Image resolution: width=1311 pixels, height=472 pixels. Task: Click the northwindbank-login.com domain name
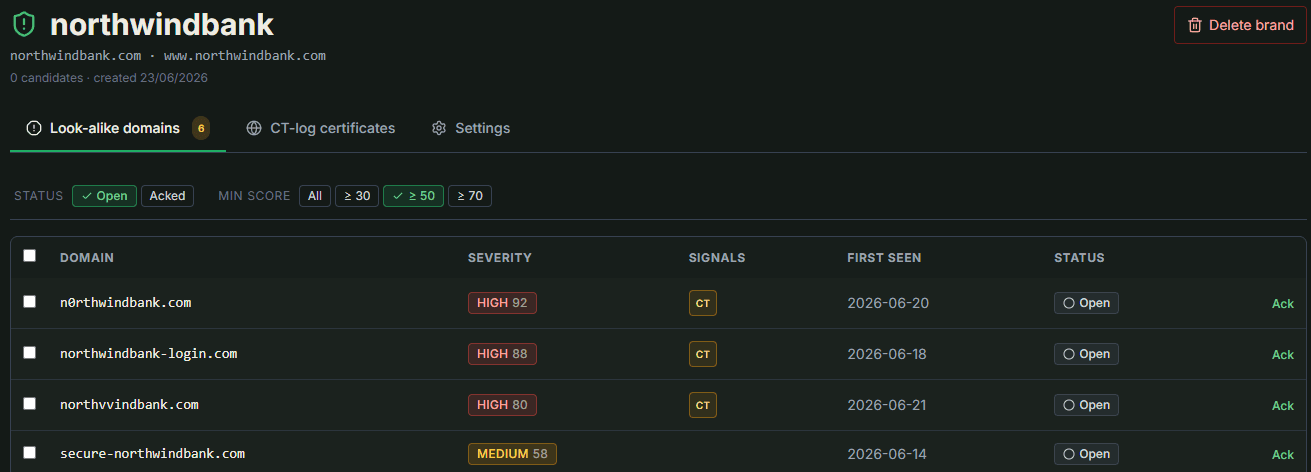coord(148,353)
